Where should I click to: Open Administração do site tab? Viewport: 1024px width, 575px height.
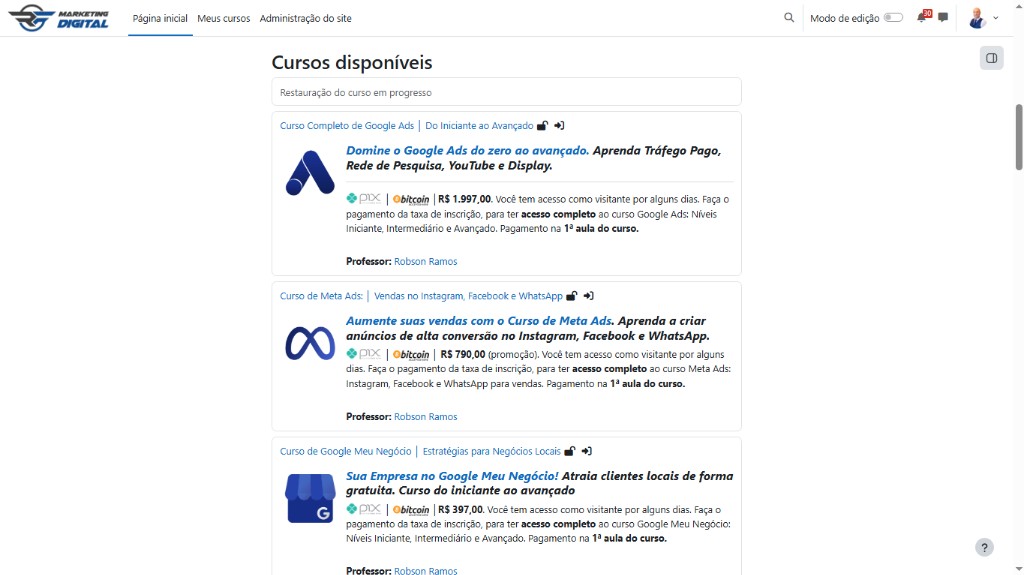[x=306, y=18]
